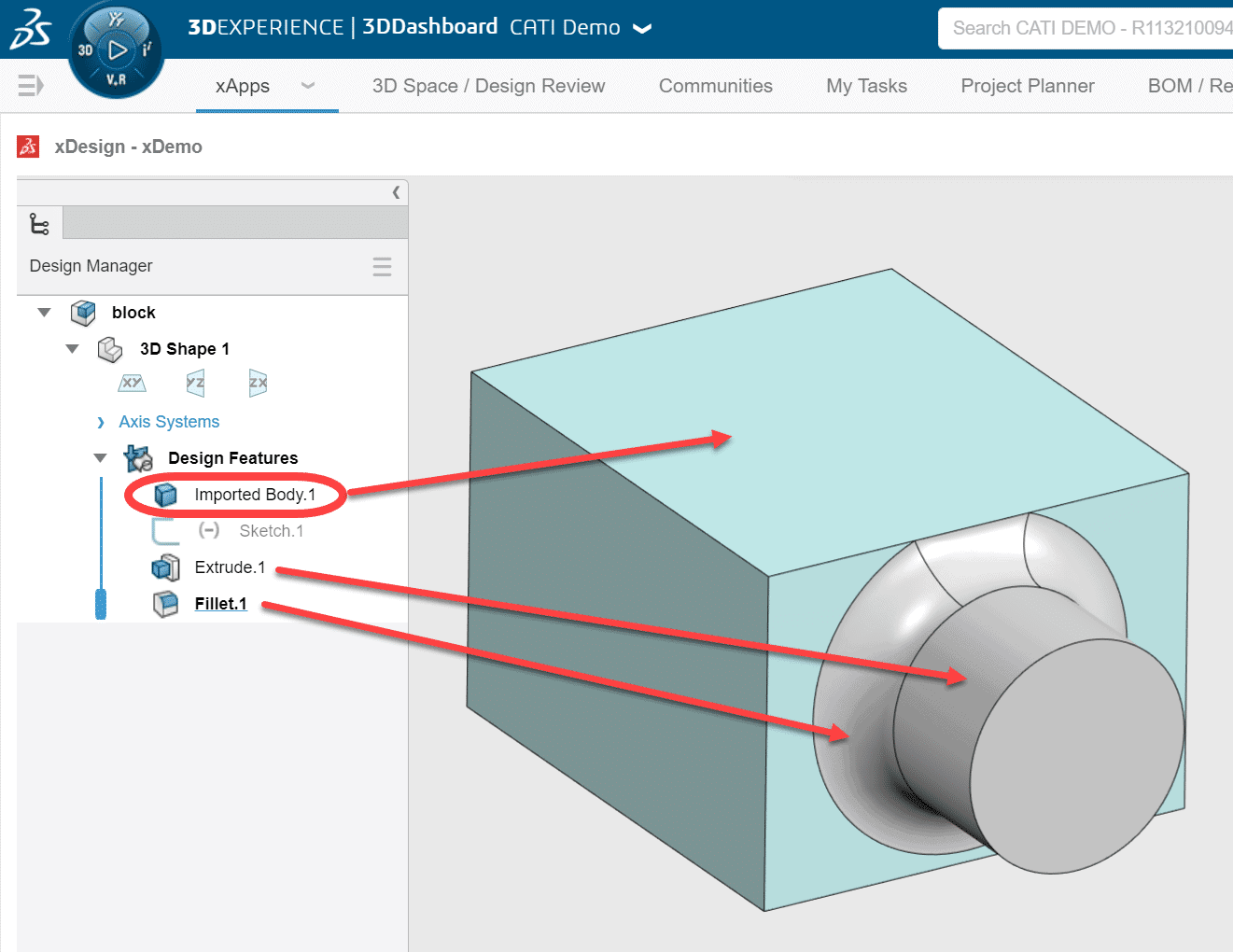Select the ZX plane icon

point(258,383)
